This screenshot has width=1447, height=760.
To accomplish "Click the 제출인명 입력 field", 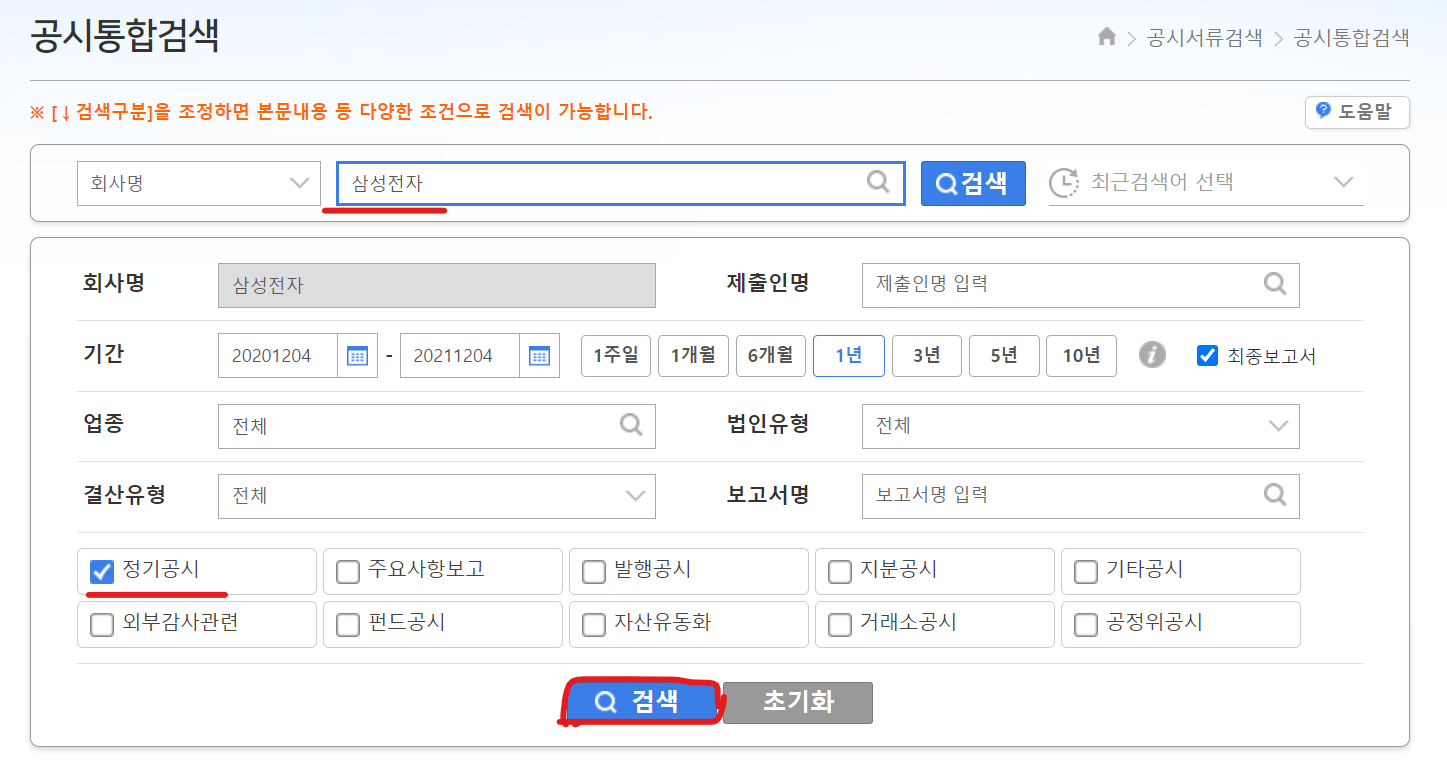I will pyautogui.click(x=1080, y=285).
